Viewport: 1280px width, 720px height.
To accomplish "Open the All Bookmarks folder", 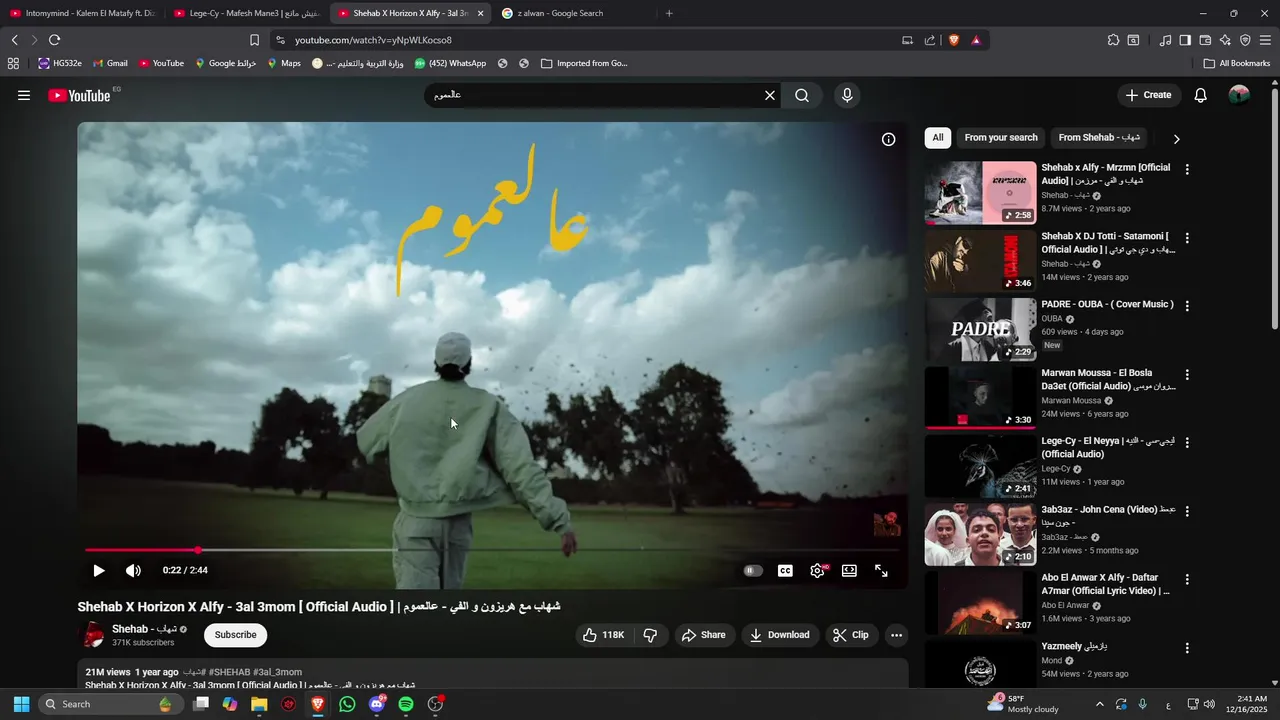I will 1237,63.
